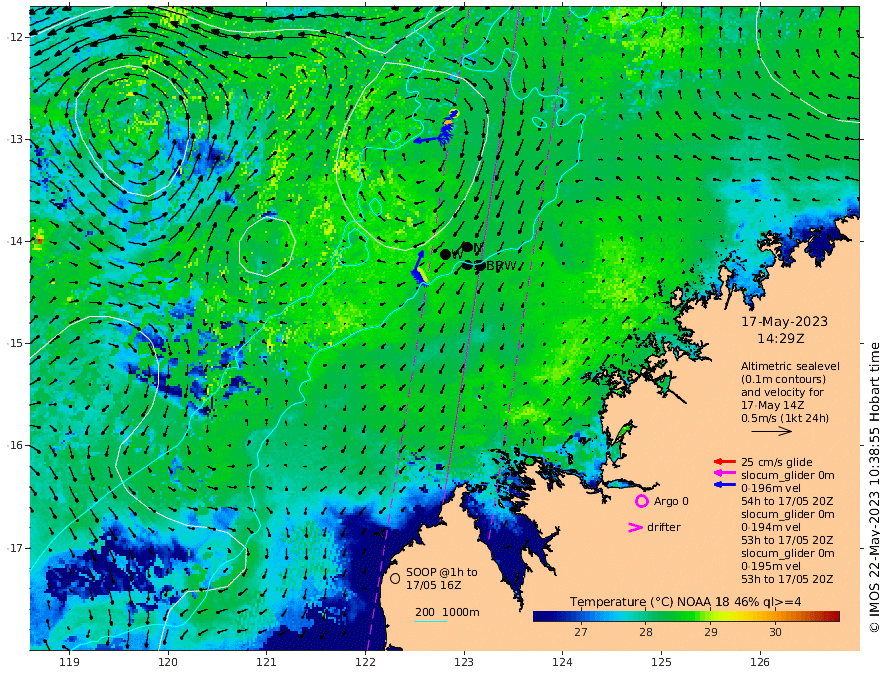Click the -14 latitude axis label

tap(15, 241)
